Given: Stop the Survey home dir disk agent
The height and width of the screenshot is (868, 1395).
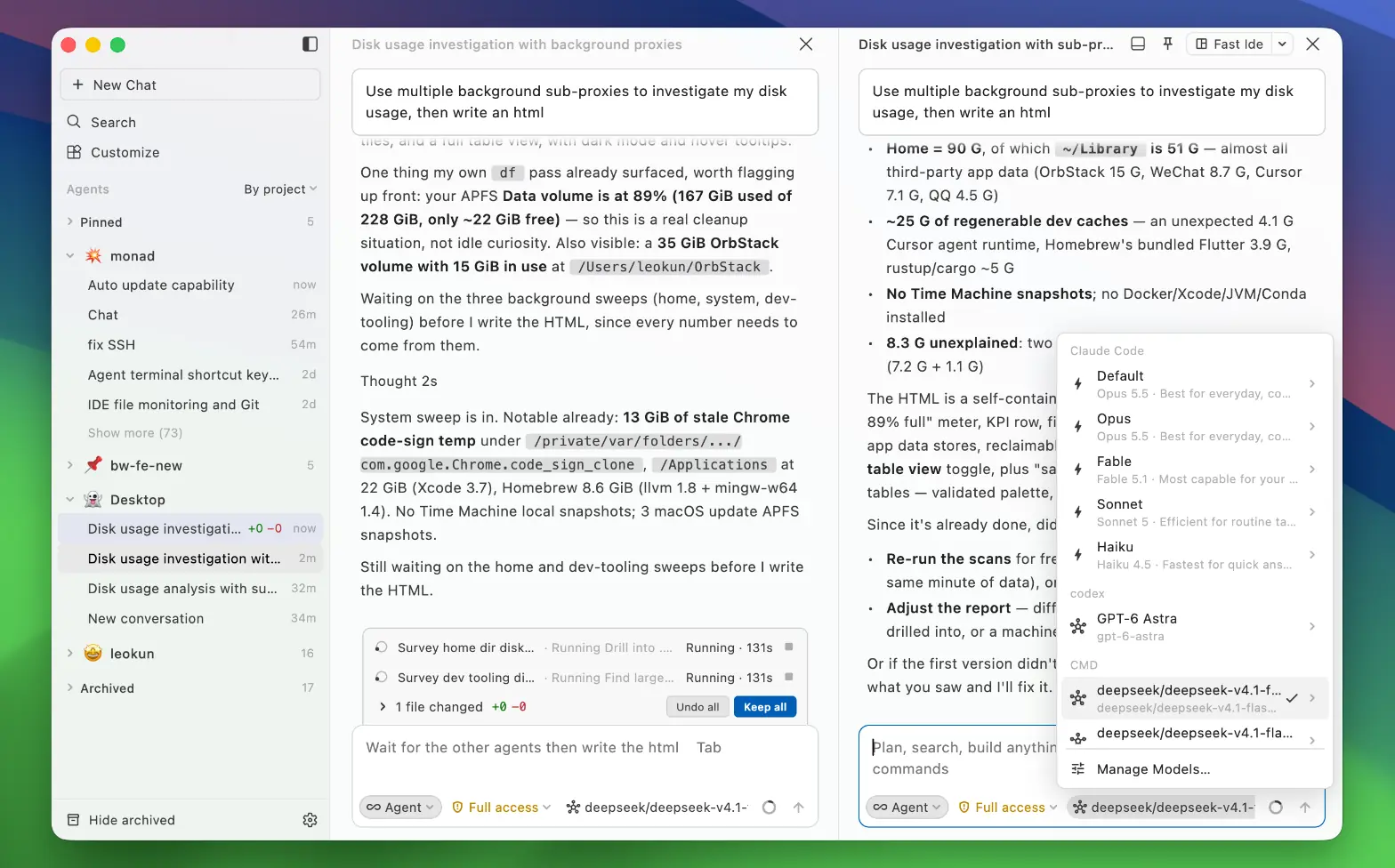Looking at the screenshot, I should [x=788, y=647].
